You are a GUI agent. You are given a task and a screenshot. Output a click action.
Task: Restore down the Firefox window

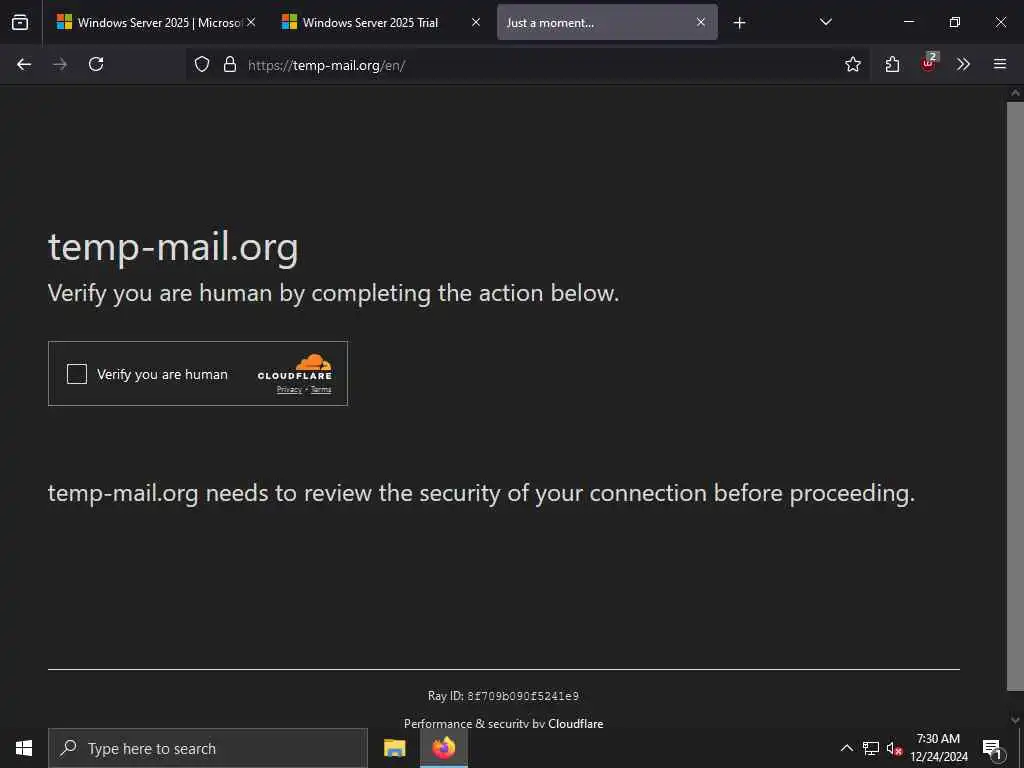point(955,22)
